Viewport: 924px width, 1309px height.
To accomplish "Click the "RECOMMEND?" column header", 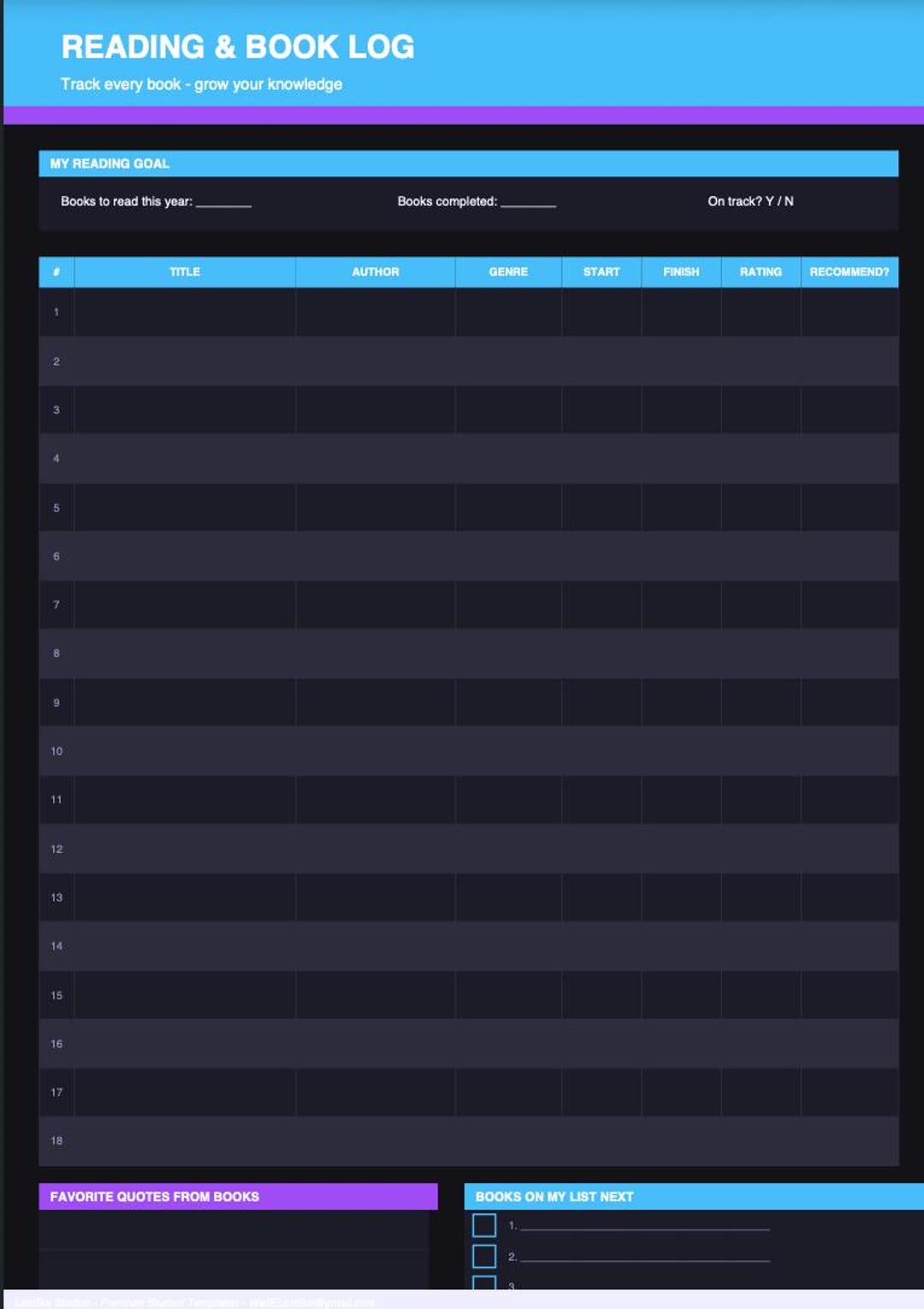I will click(x=850, y=272).
